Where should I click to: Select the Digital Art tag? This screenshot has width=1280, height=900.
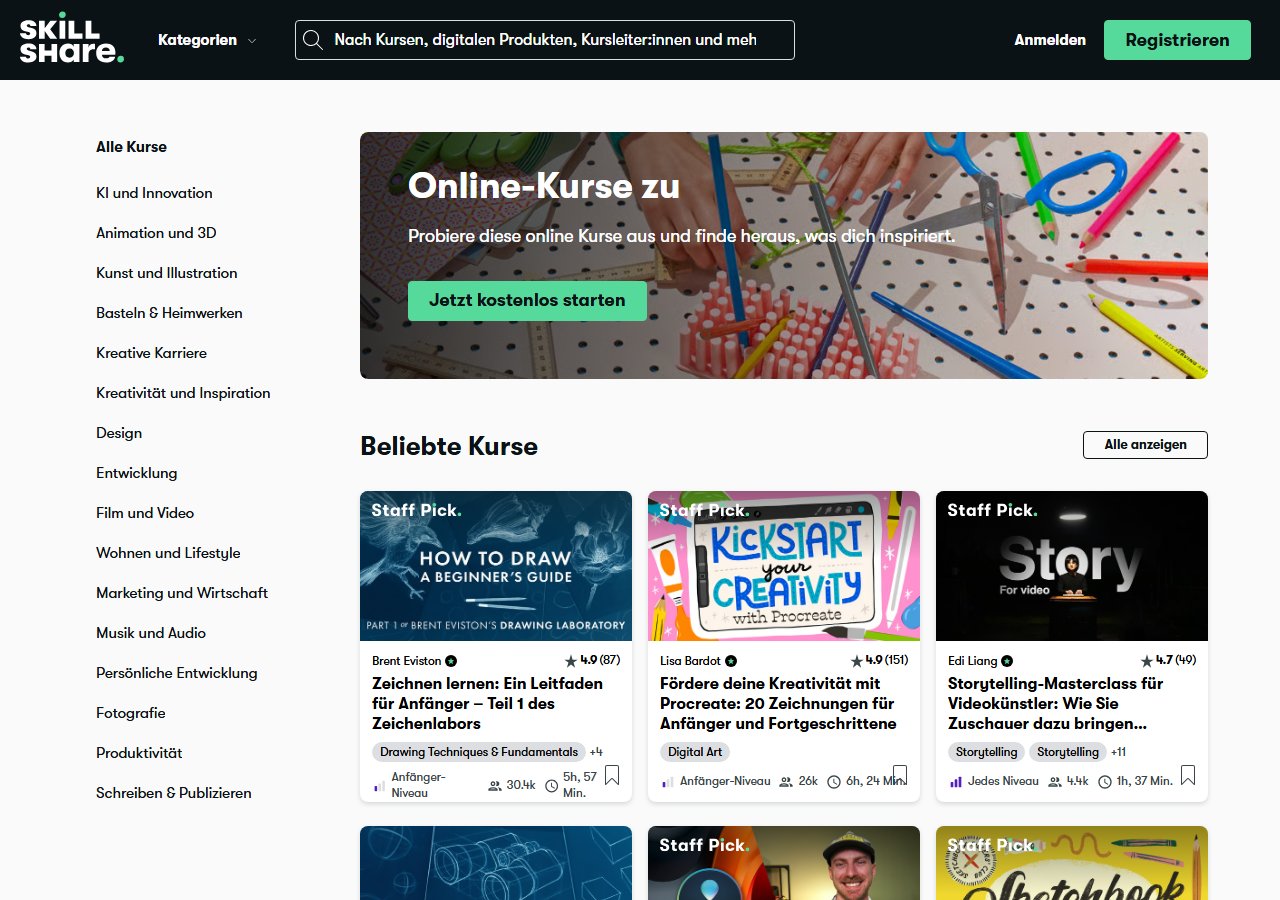(695, 752)
